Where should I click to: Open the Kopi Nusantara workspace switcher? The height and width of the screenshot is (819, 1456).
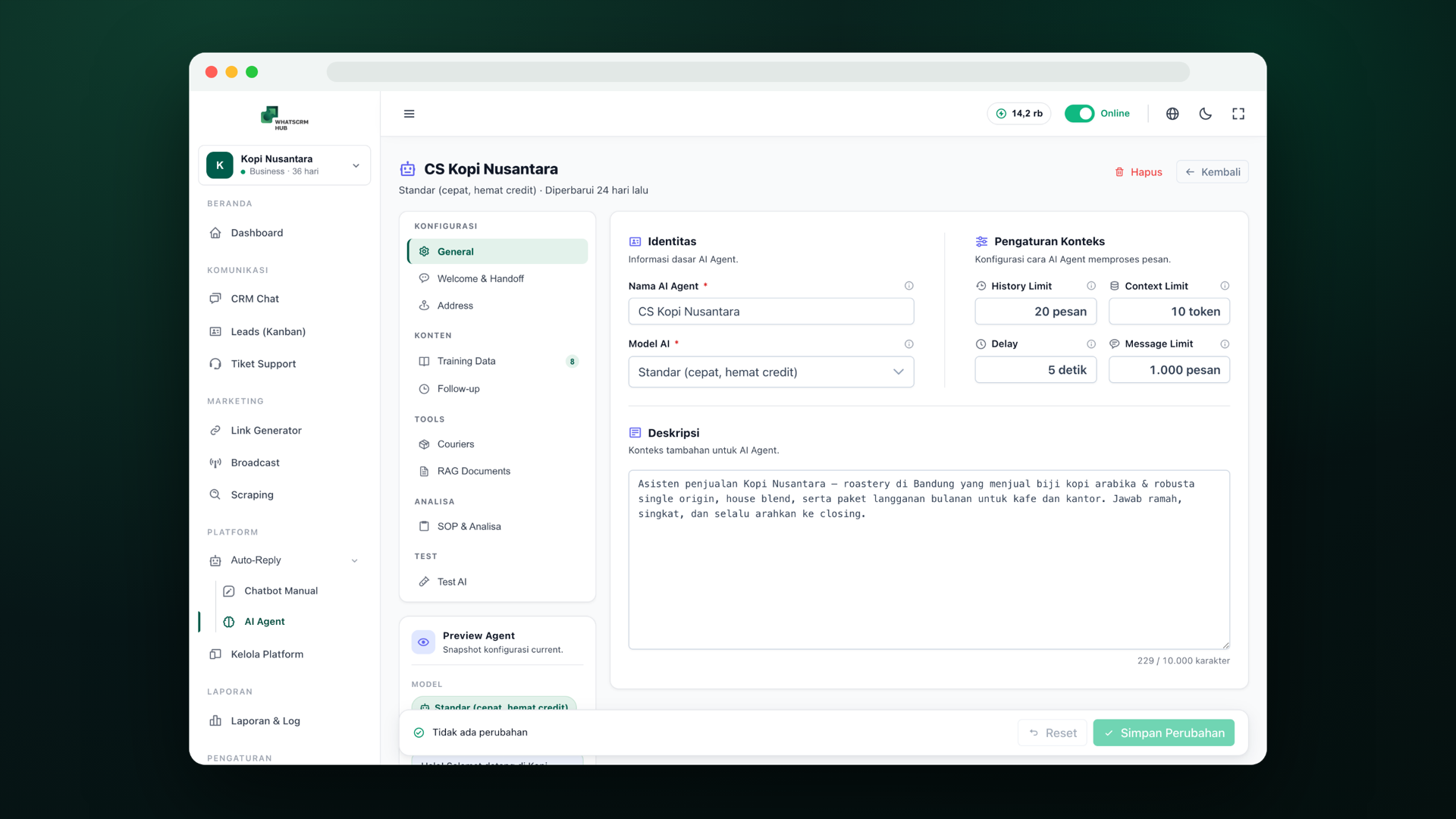point(284,165)
